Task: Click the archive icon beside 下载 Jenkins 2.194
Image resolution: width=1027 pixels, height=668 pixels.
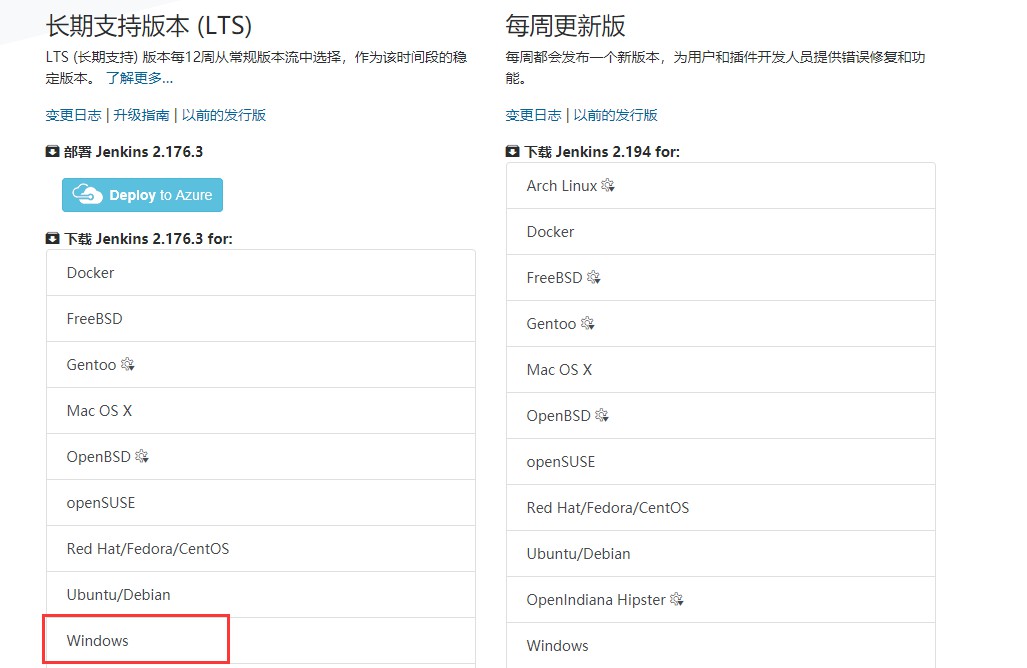Action: pyautogui.click(x=512, y=152)
